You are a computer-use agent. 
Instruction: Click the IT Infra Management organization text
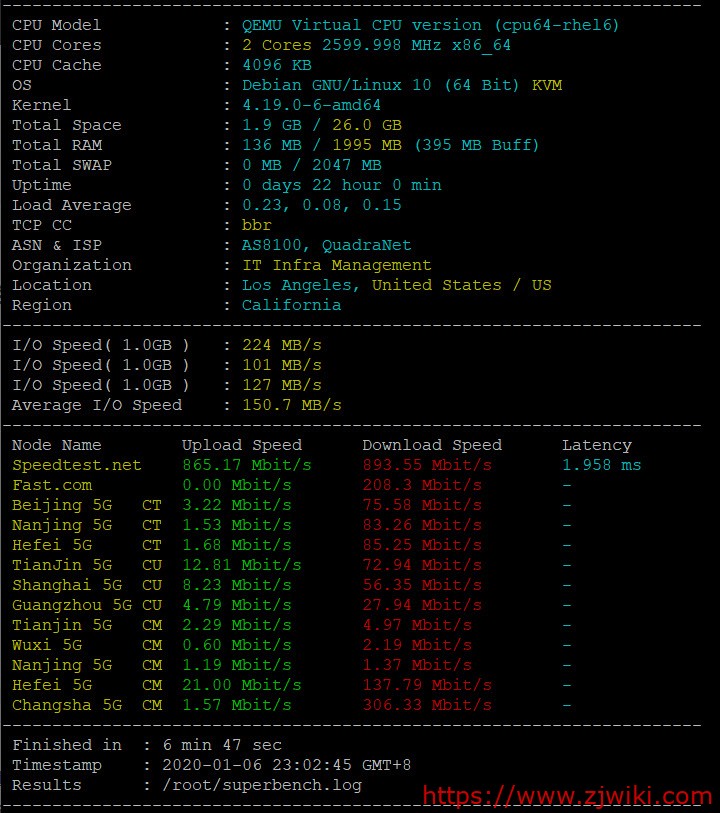336,265
